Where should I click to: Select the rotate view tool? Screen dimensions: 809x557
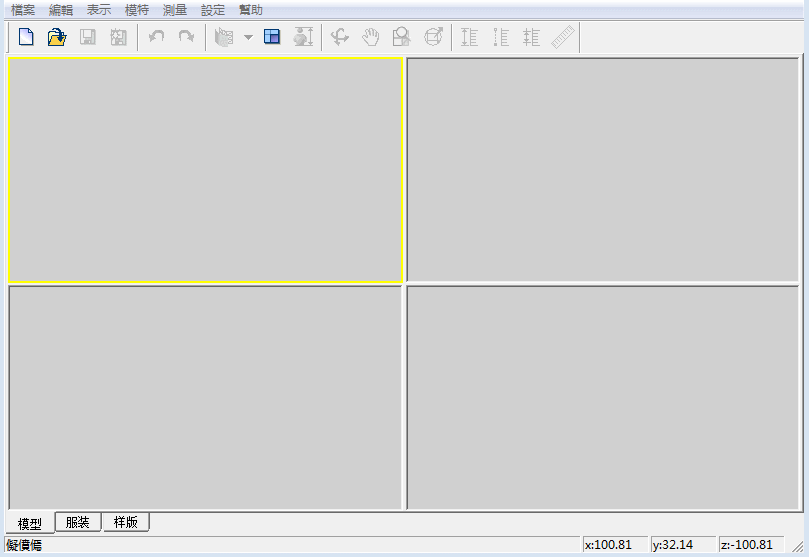(340, 38)
